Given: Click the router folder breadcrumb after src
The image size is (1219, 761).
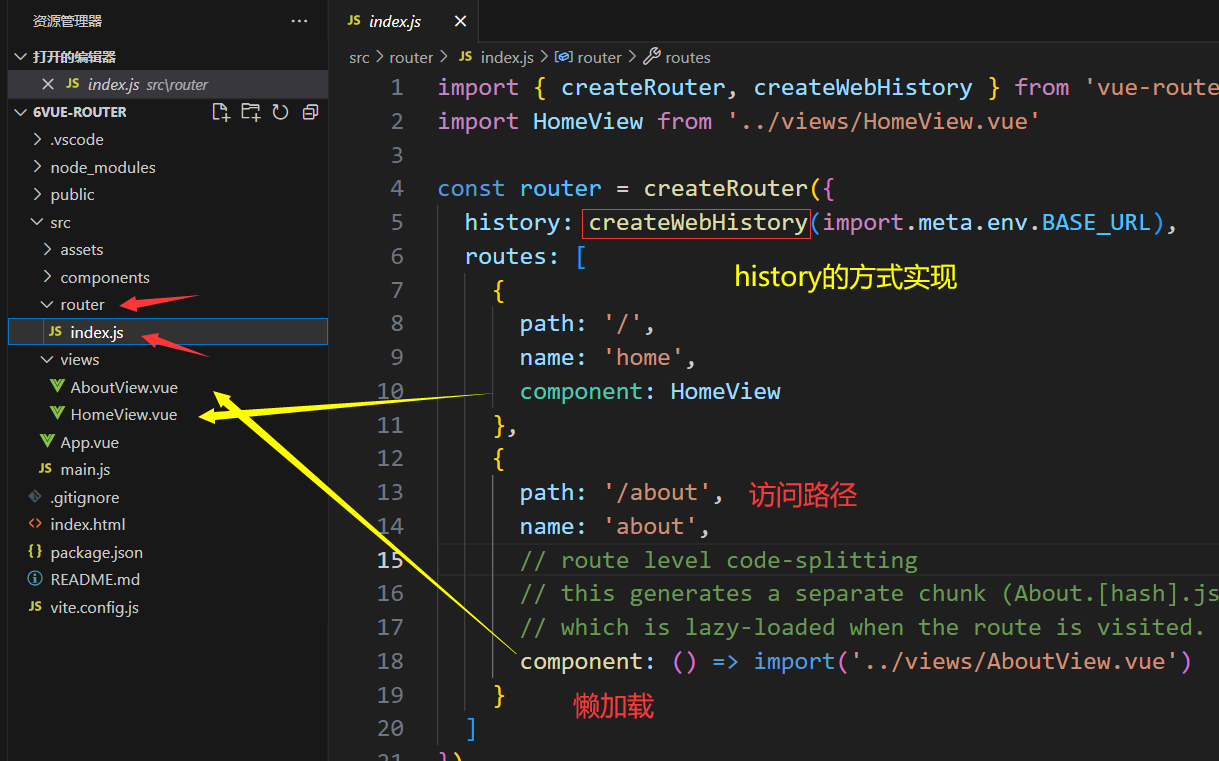Looking at the screenshot, I should 411,57.
